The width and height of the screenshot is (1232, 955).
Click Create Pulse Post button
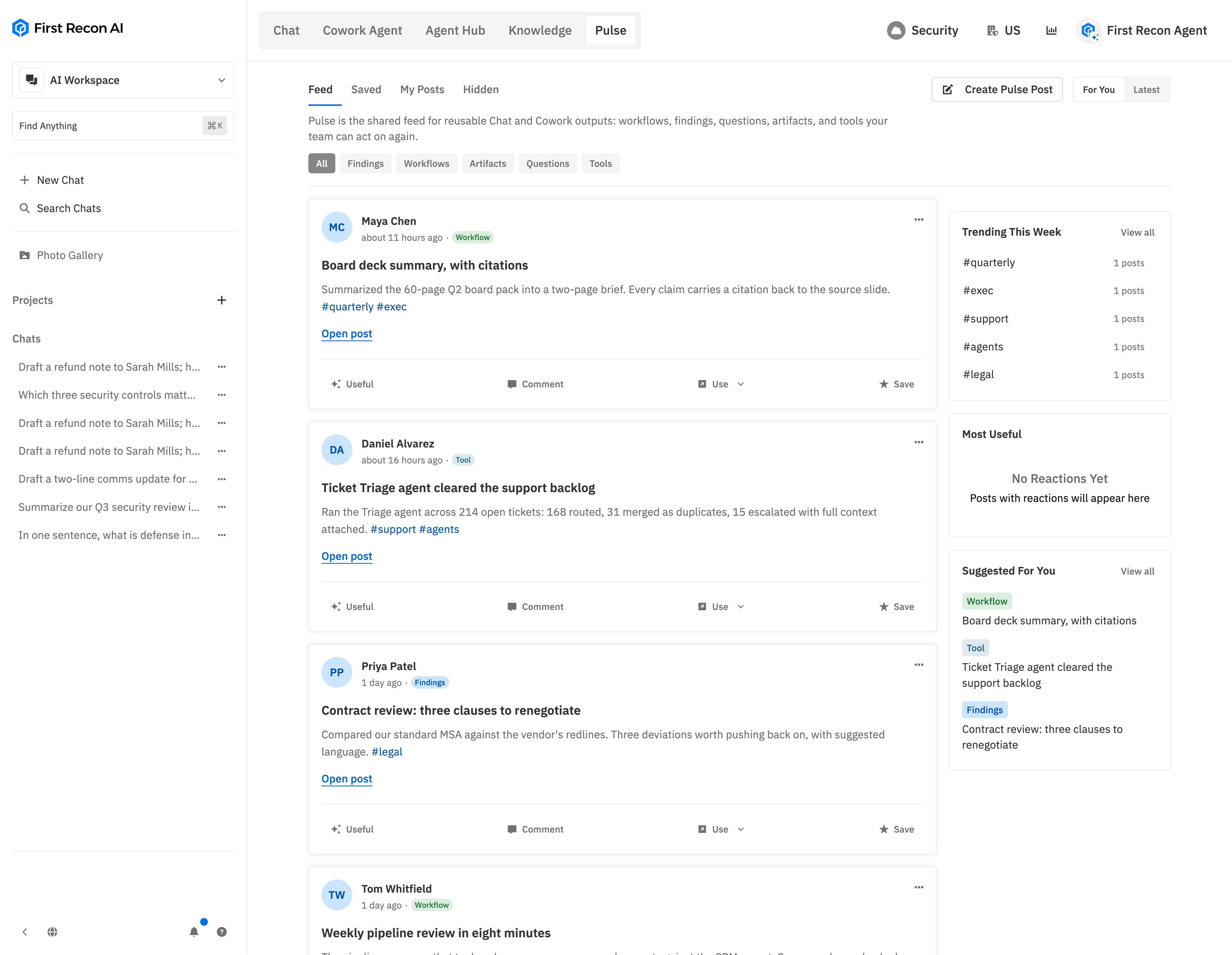(997, 90)
